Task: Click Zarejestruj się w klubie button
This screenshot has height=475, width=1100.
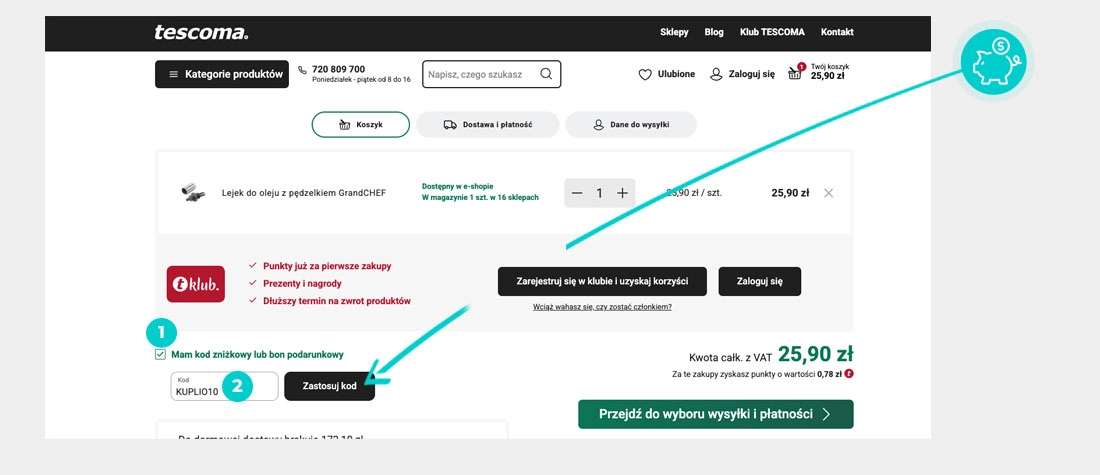Action: click(x=602, y=282)
